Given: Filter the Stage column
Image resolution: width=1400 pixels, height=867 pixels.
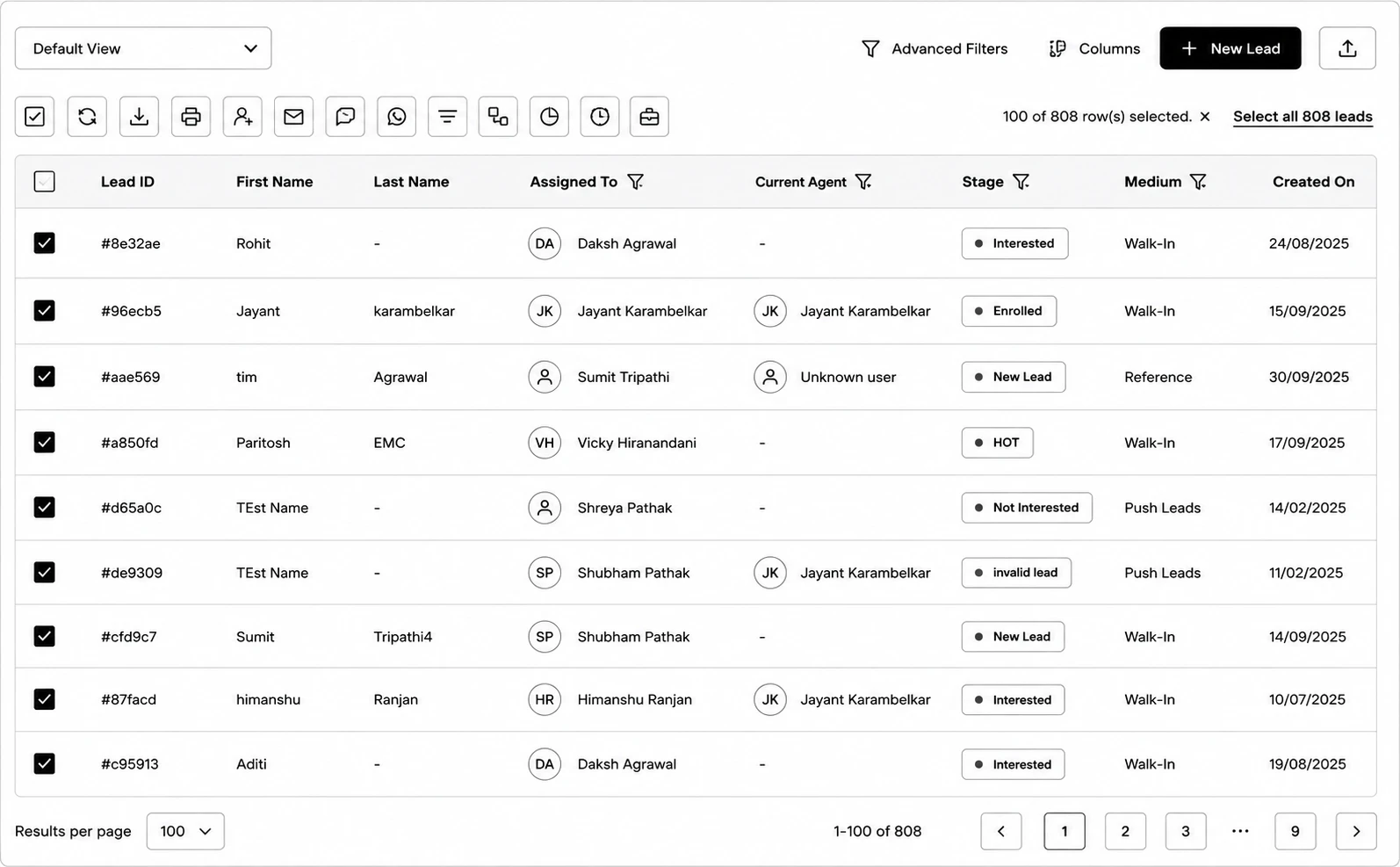Looking at the screenshot, I should [x=1021, y=182].
